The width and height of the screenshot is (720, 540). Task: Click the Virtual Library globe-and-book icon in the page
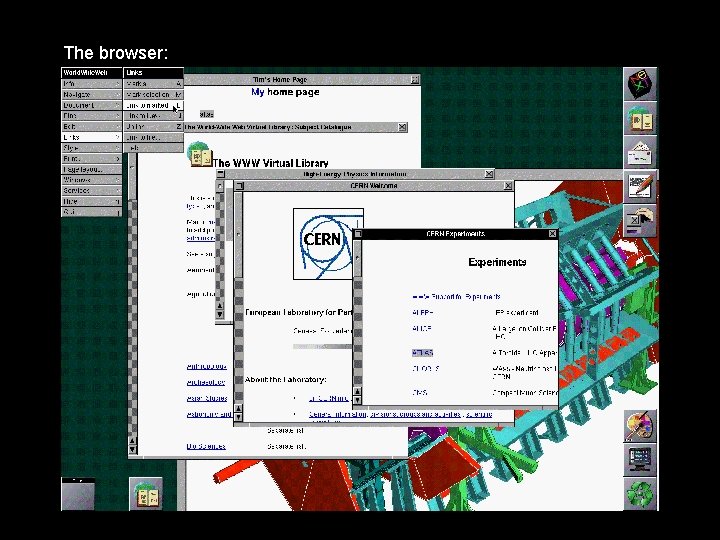click(199, 155)
